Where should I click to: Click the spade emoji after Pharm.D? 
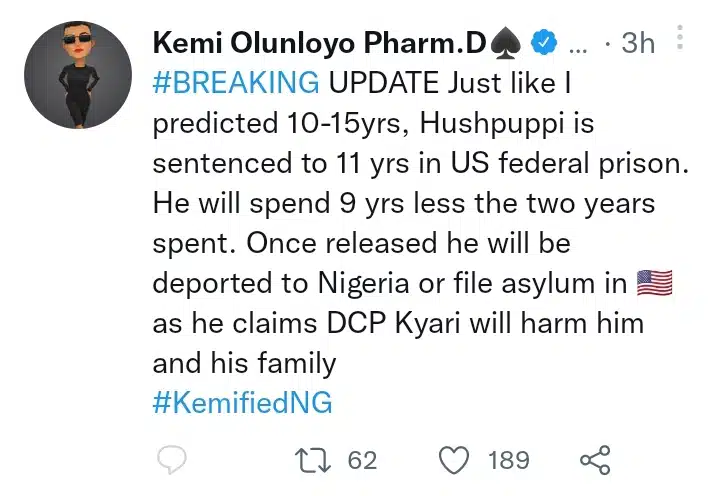click(x=504, y=43)
